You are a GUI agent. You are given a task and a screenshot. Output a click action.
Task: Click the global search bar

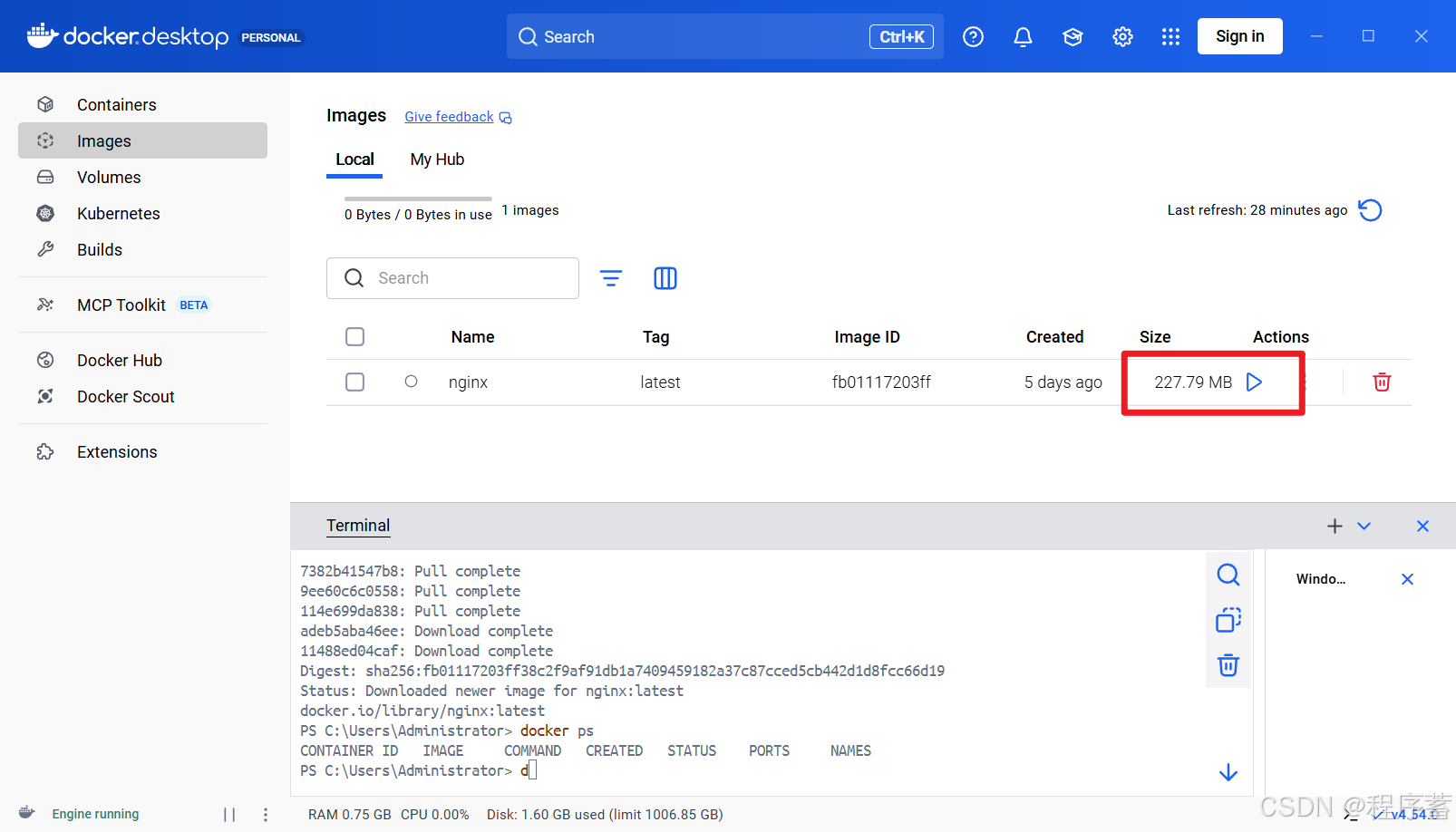724,36
